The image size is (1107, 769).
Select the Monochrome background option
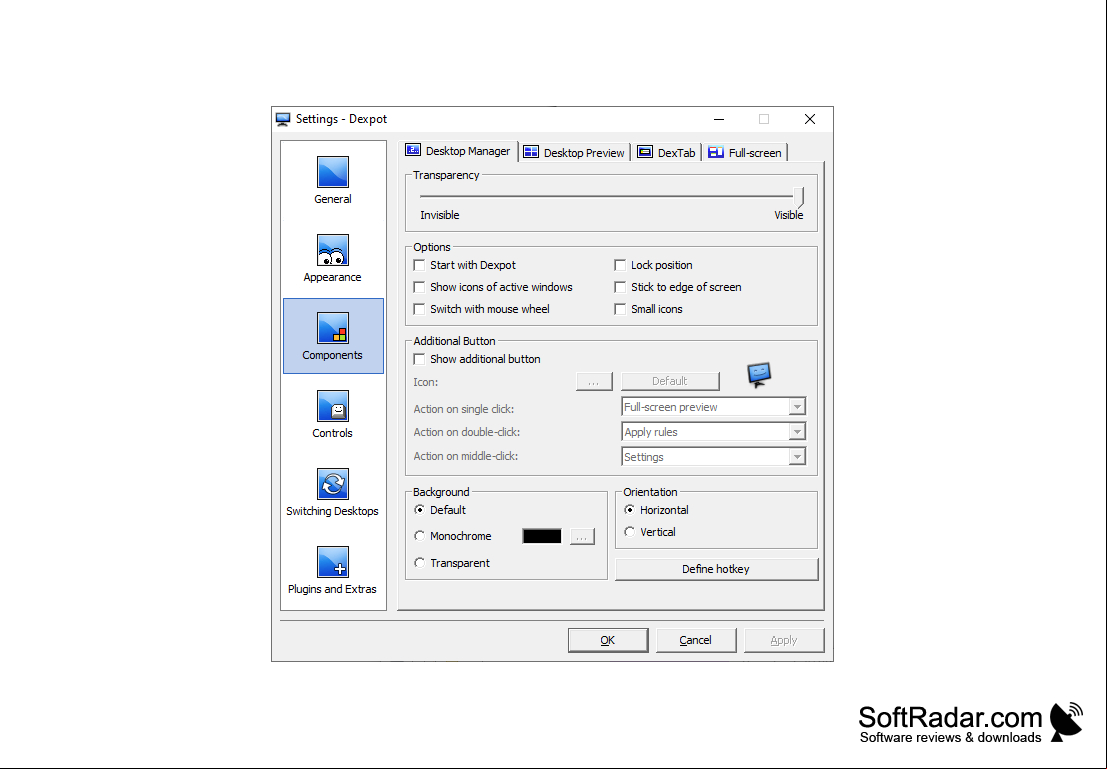point(419,536)
